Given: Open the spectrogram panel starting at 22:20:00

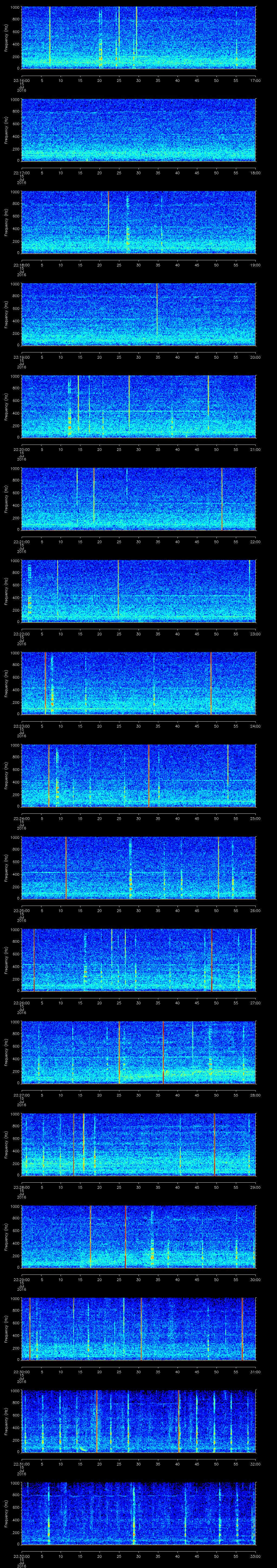Looking at the screenshot, I should 139,407.
